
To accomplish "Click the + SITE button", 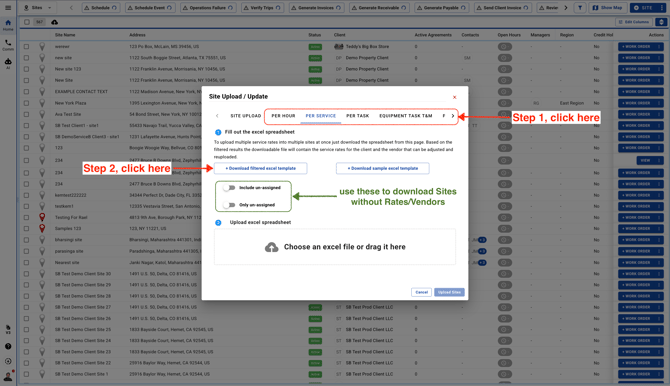I will click(644, 8).
